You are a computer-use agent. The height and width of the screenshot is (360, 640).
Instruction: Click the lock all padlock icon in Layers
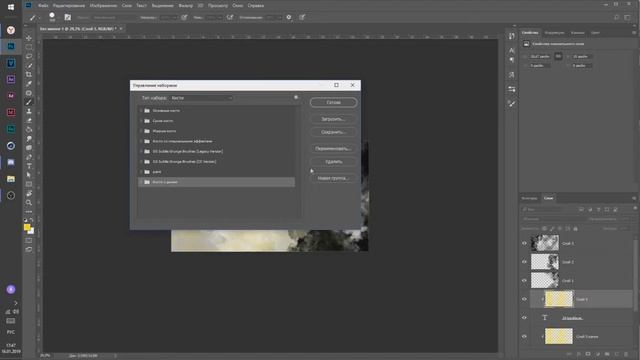576,229
